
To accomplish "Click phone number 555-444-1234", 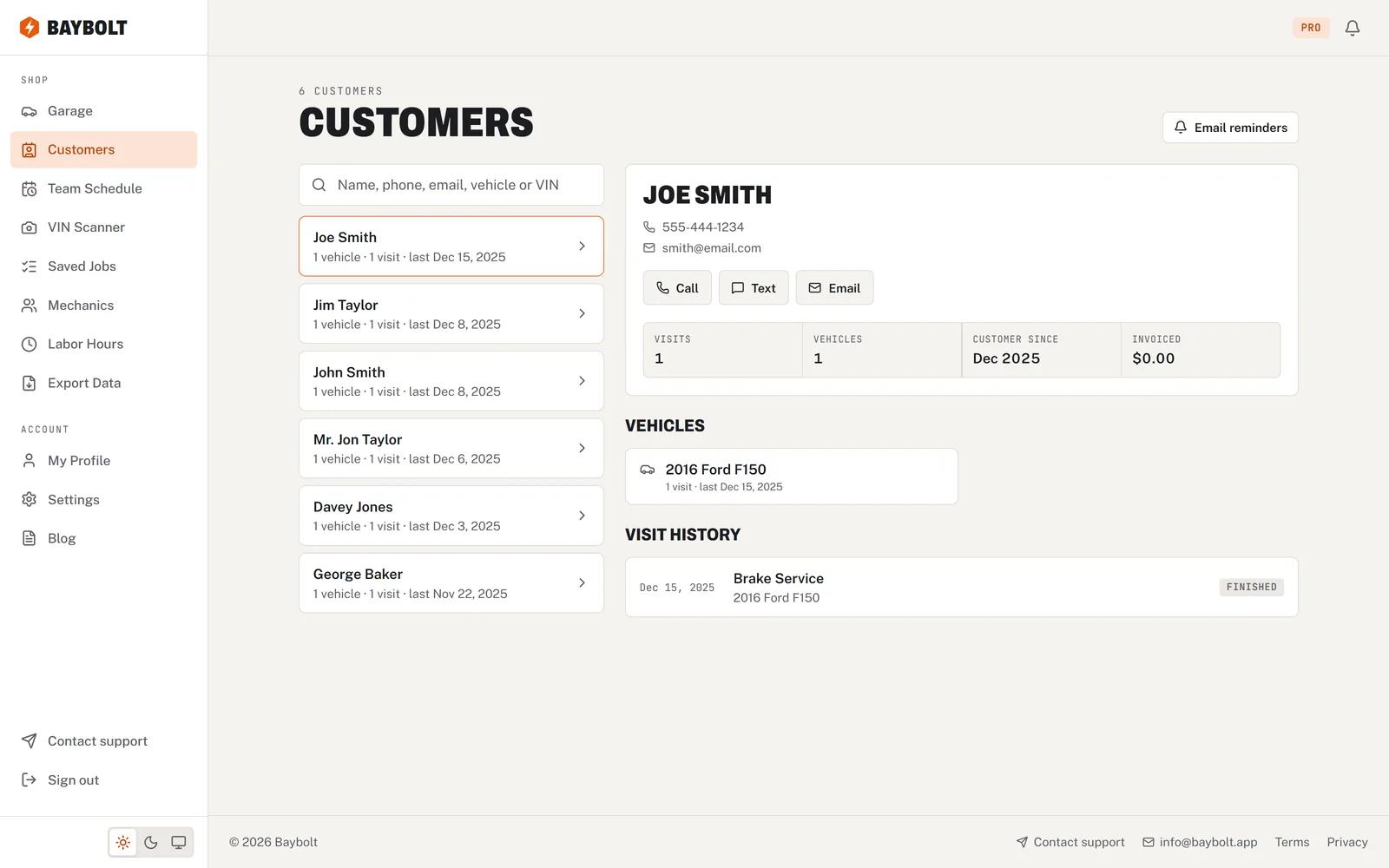I will click(703, 227).
